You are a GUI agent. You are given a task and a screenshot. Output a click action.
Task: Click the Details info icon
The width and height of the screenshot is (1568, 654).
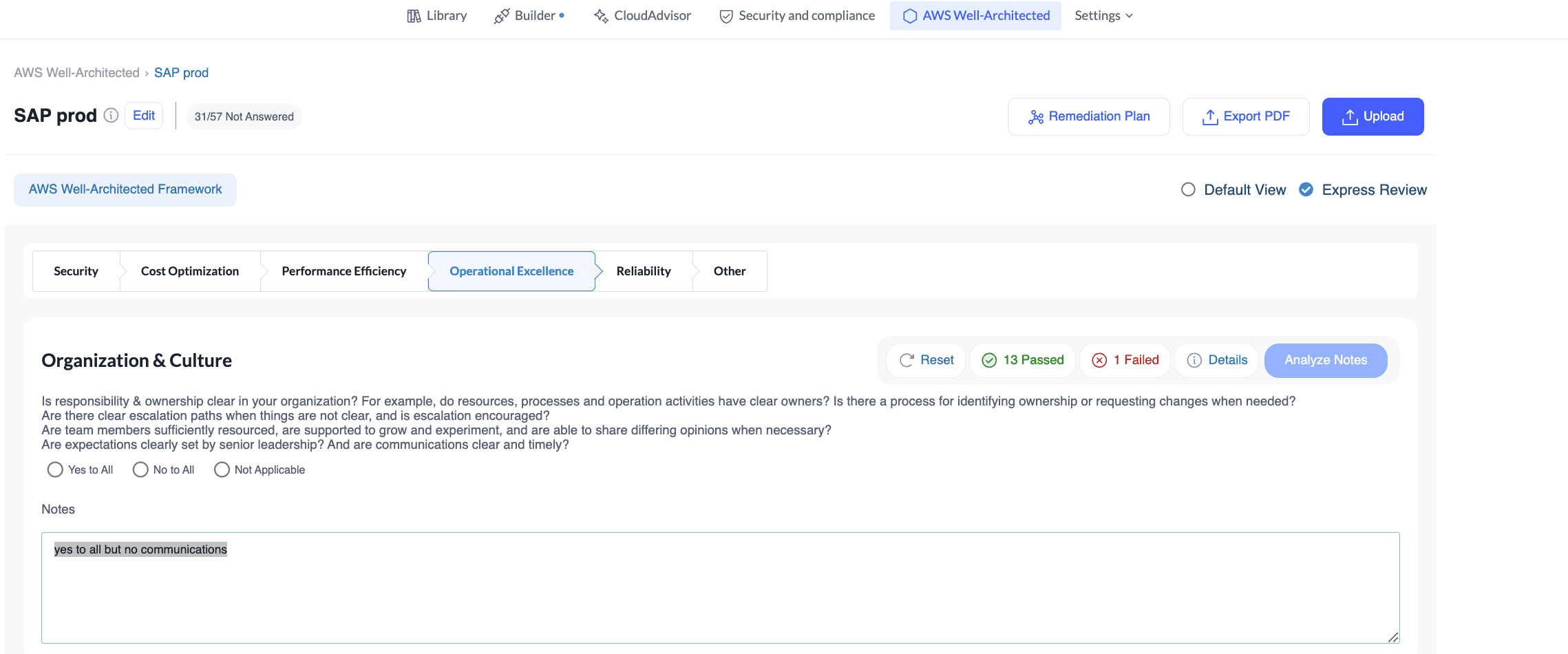(1195, 360)
